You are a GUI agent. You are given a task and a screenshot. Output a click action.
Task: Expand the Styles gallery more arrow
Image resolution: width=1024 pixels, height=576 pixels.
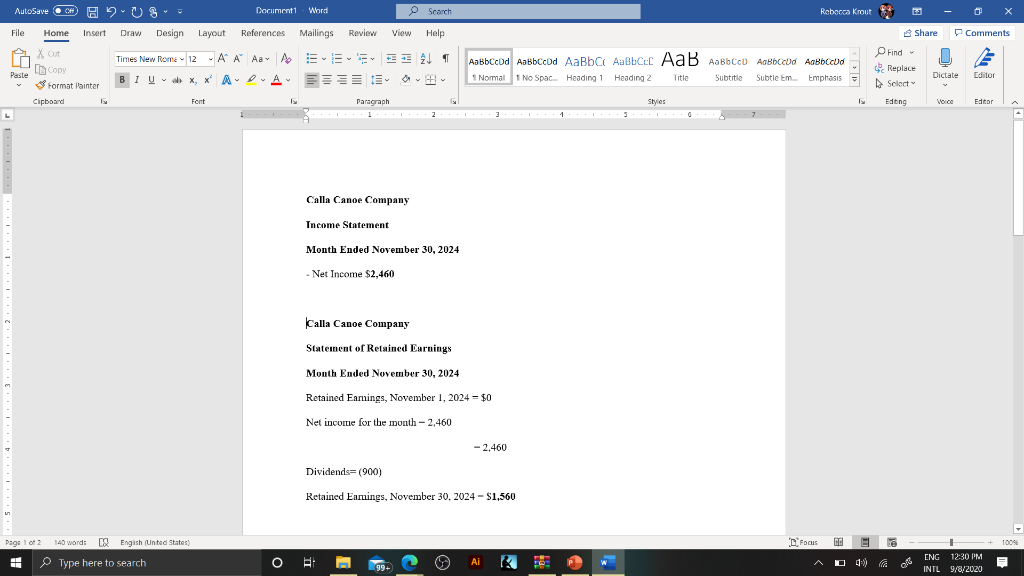854,80
